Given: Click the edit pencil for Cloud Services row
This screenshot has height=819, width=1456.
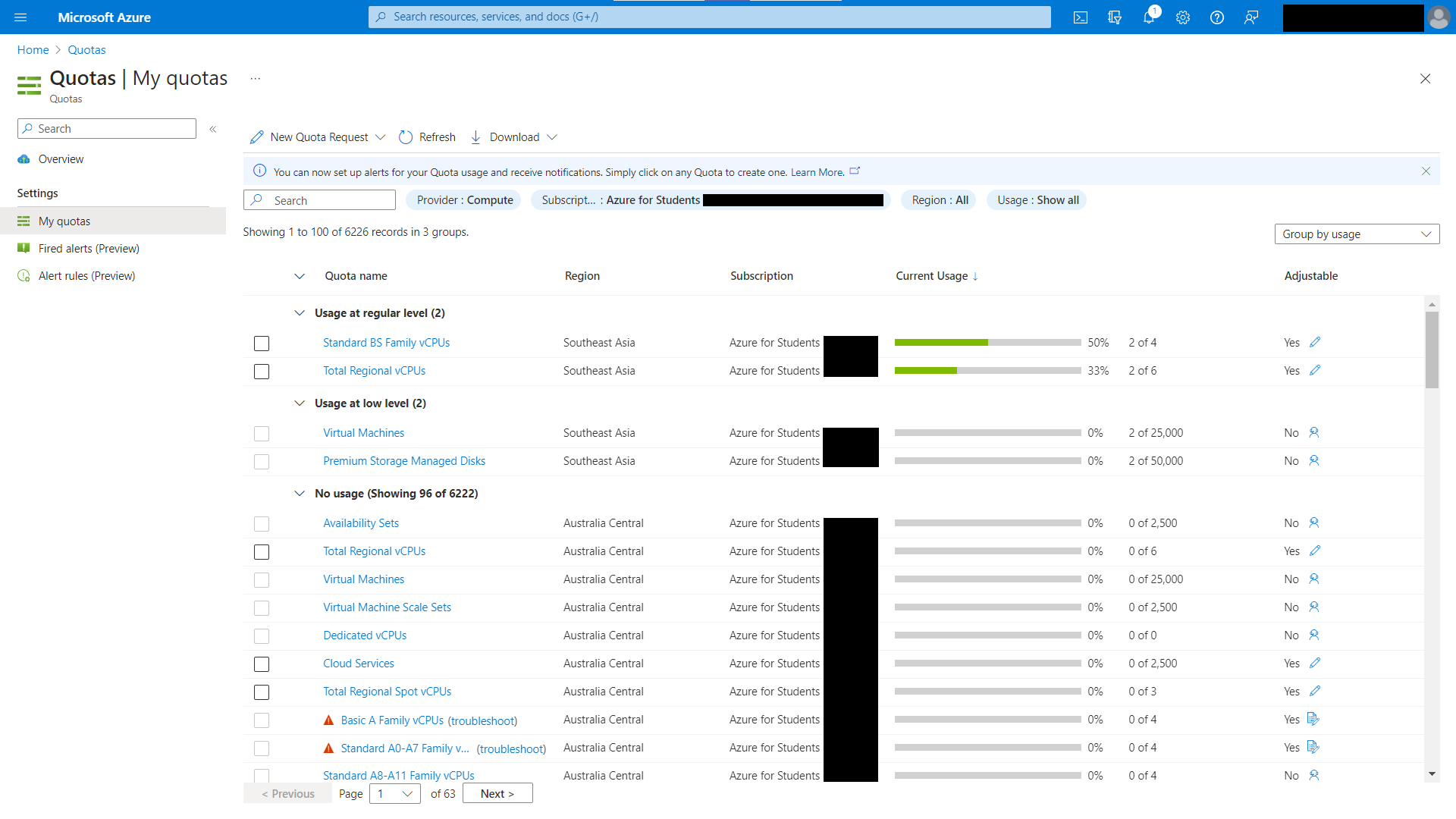Looking at the screenshot, I should (x=1315, y=664).
